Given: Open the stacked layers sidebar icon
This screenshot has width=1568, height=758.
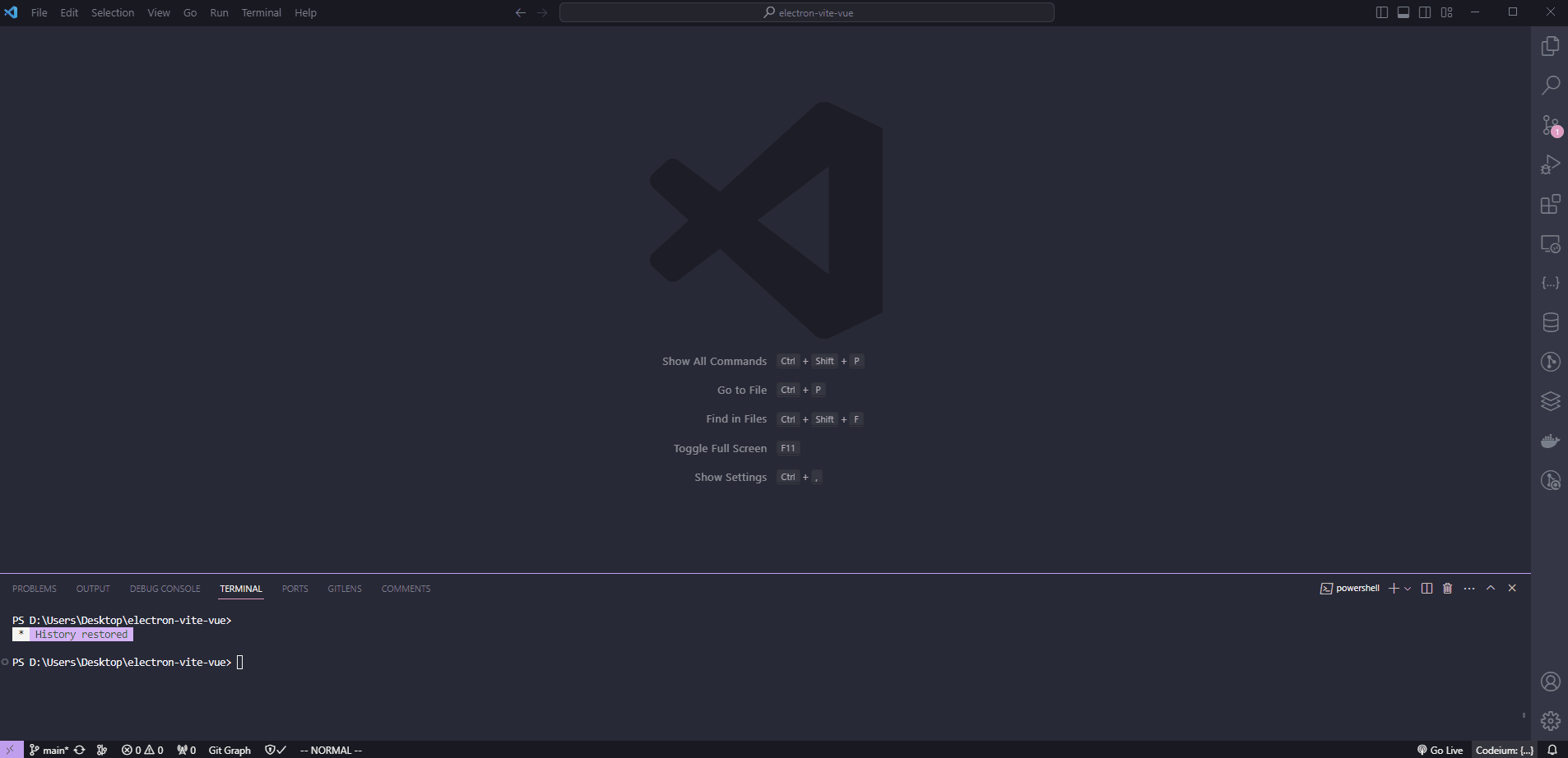Looking at the screenshot, I should click(1551, 401).
